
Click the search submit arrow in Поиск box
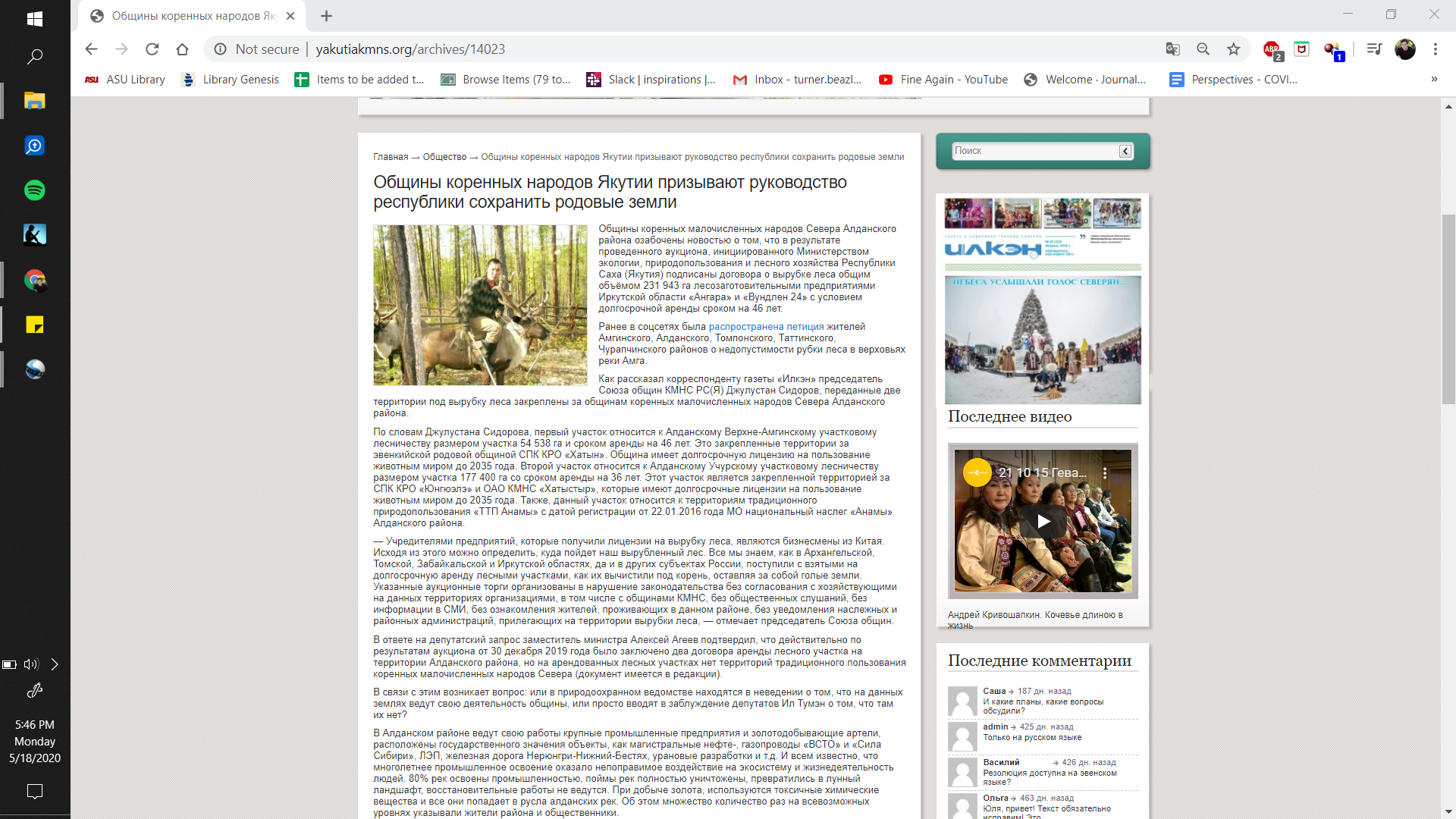pos(1125,151)
